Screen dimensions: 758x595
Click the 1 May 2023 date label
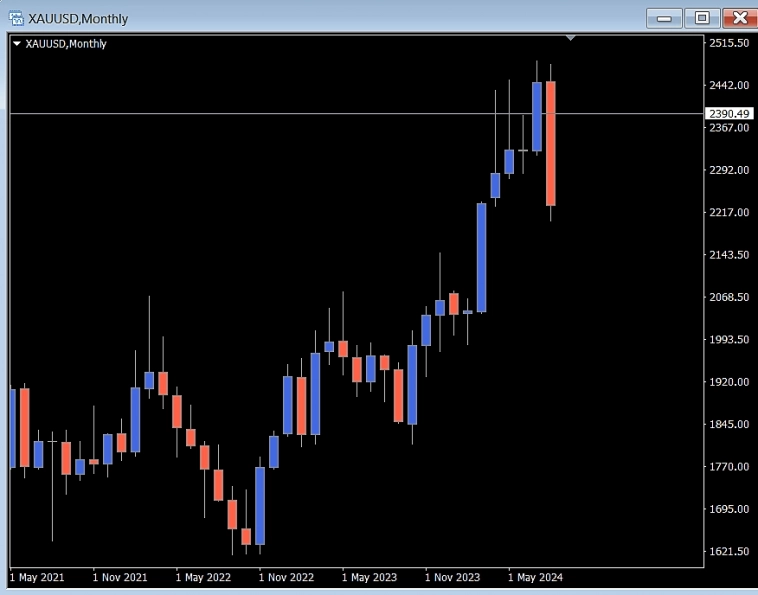[x=369, y=577]
